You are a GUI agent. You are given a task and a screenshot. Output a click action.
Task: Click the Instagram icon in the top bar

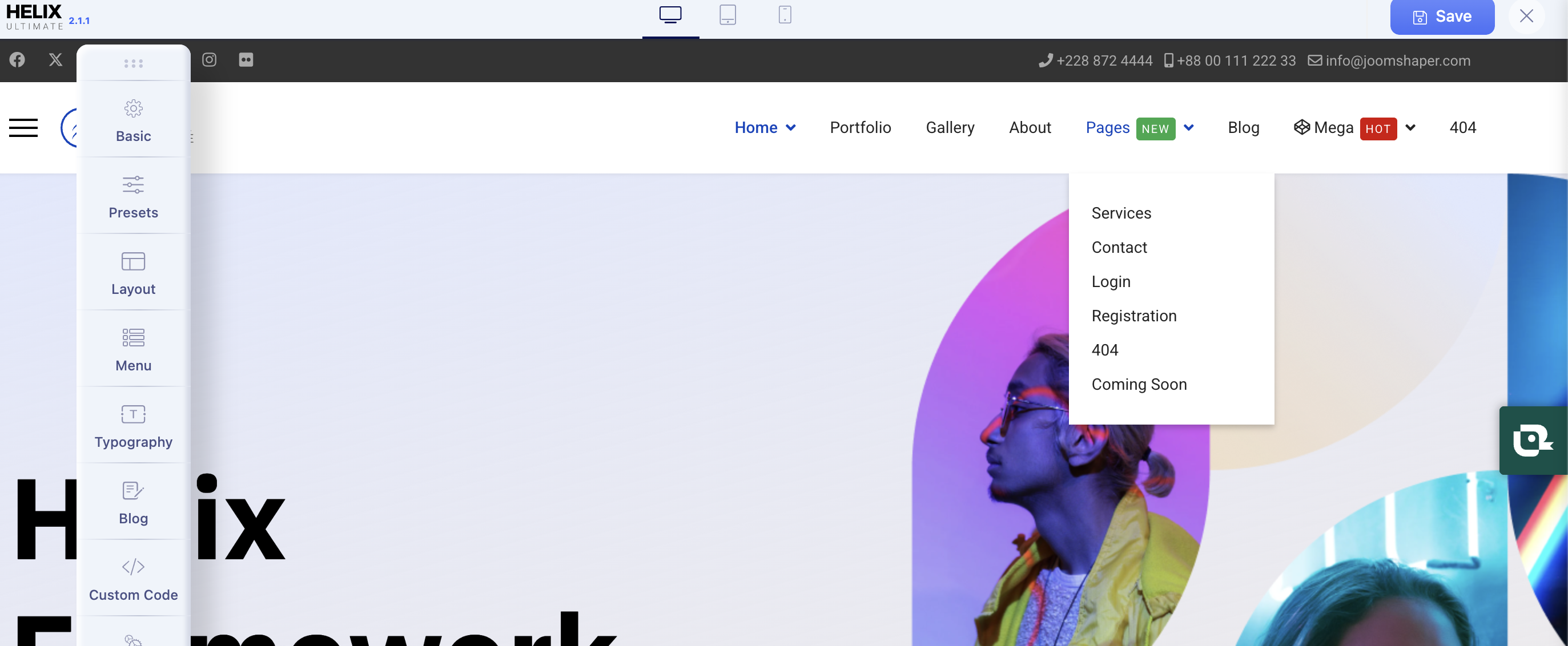pos(210,60)
